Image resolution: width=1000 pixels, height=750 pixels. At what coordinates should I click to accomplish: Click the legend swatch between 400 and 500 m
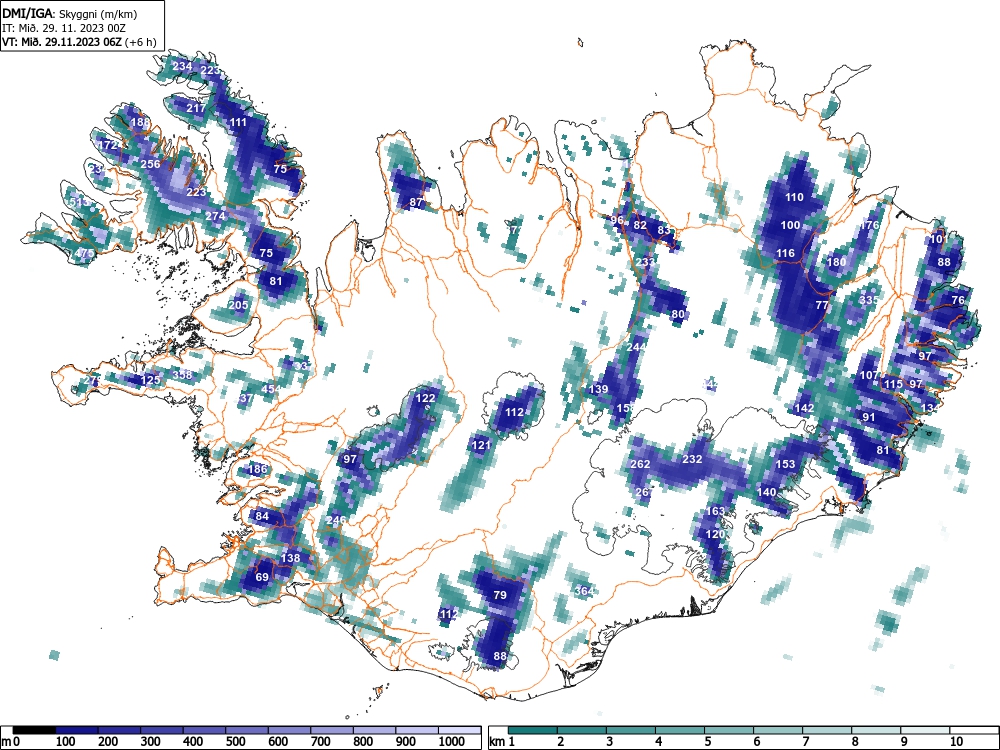click(x=205, y=730)
